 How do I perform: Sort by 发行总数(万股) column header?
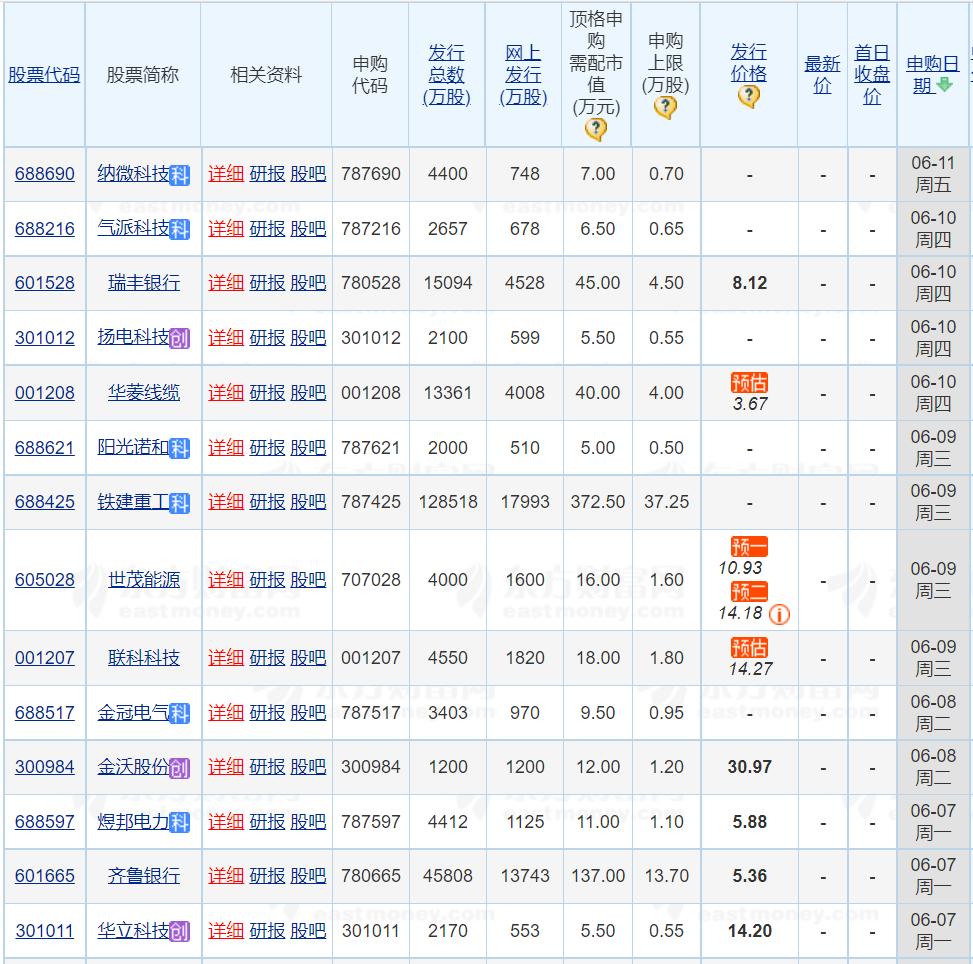[x=446, y=75]
